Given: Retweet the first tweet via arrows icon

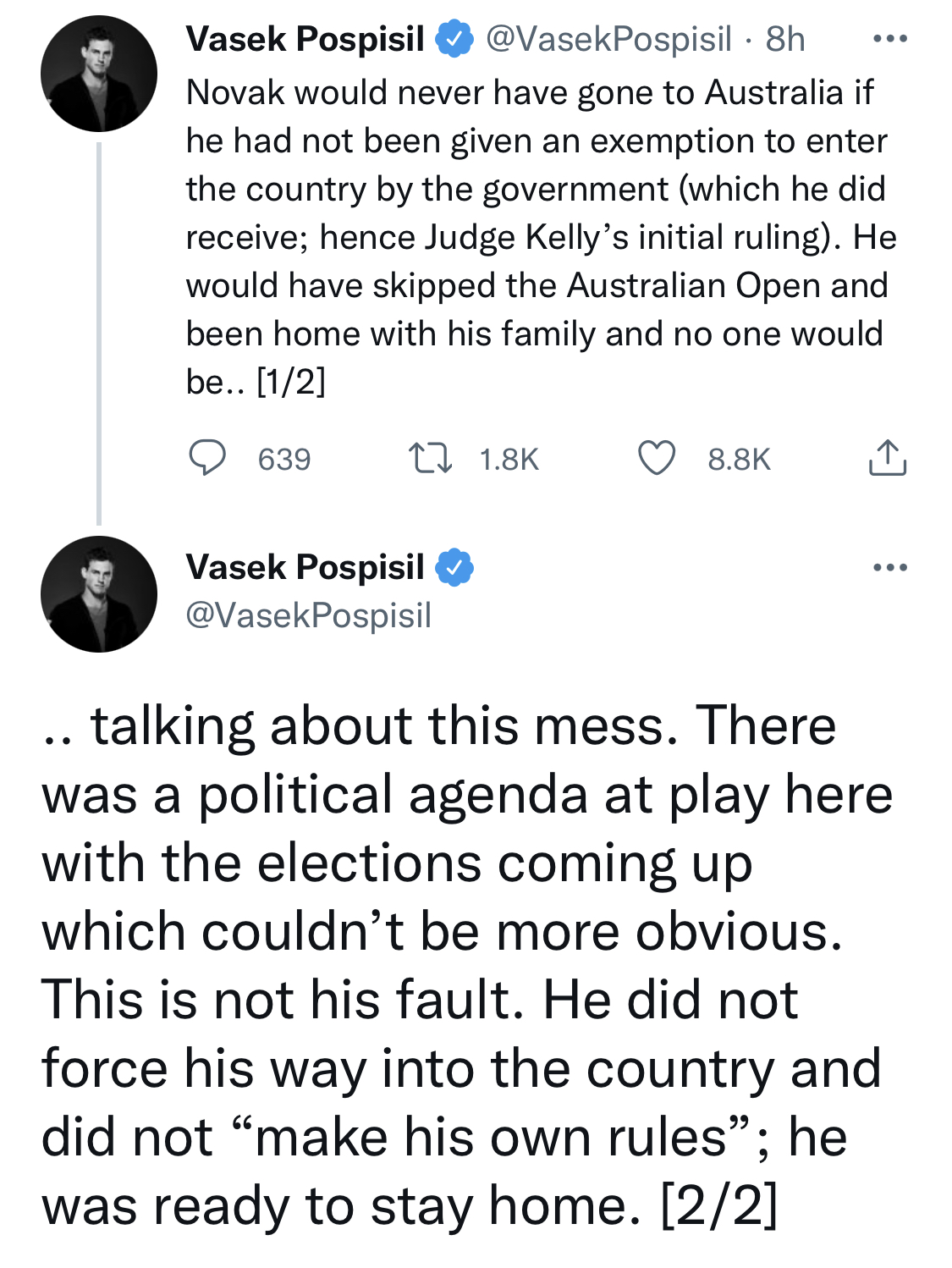Looking at the screenshot, I should [x=431, y=458].
